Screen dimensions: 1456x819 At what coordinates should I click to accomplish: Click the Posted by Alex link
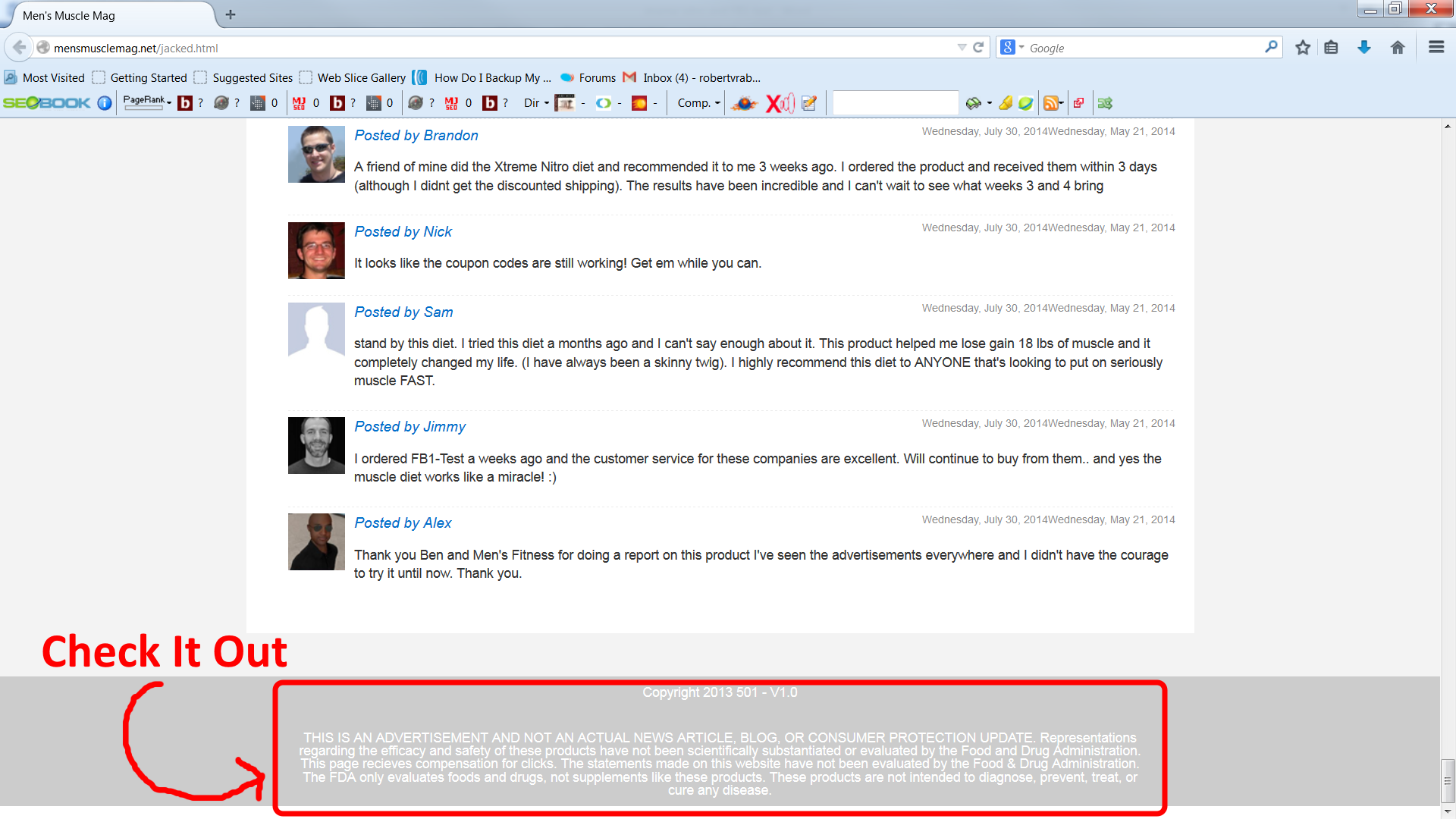click(403, 522)
